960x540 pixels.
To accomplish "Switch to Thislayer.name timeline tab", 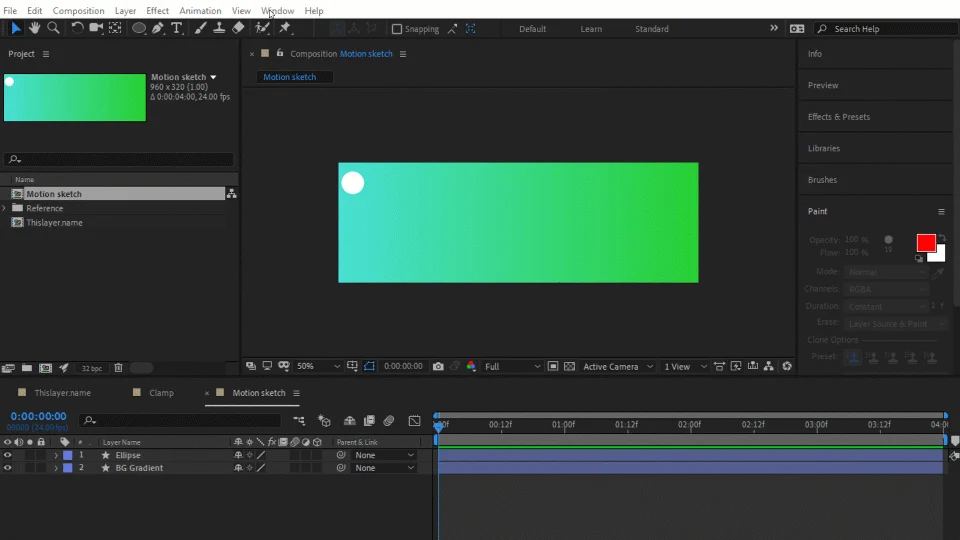I will click(62, 392).
